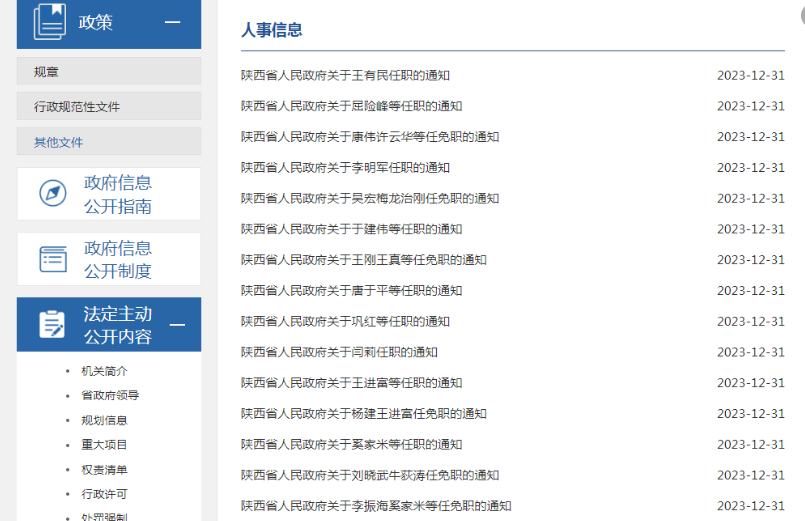Open 权责清单 sidebar entry
This screenshot has width=805, height=521.
click(104, 470)
